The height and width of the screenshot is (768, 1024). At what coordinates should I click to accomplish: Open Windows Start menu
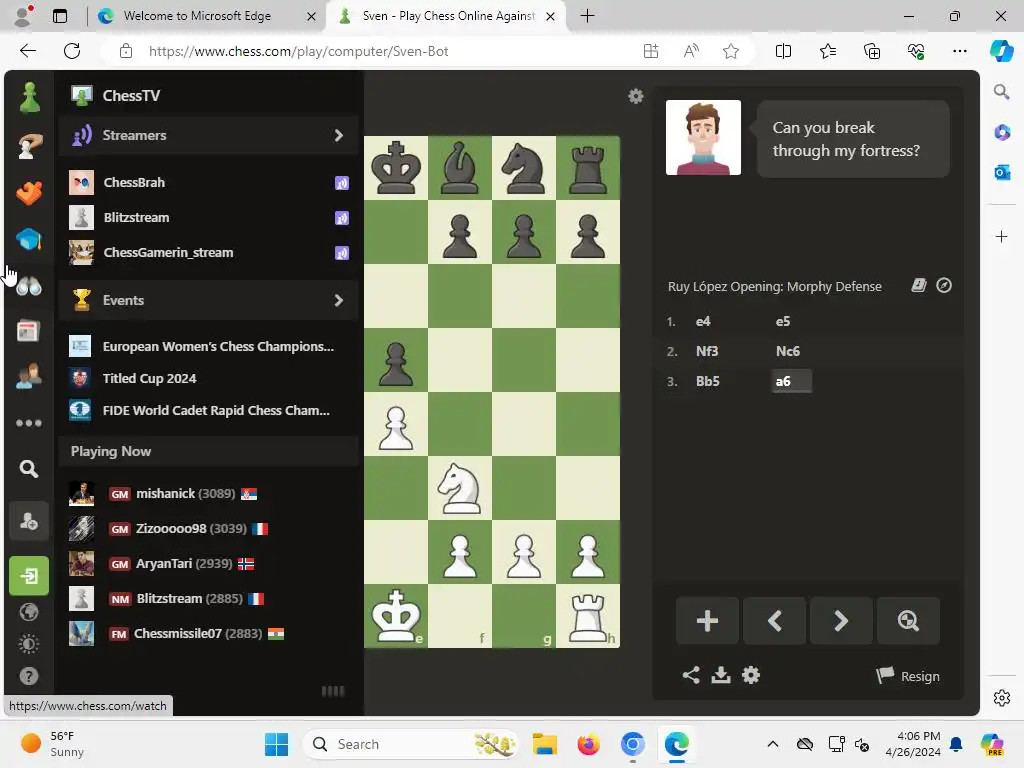276,744
